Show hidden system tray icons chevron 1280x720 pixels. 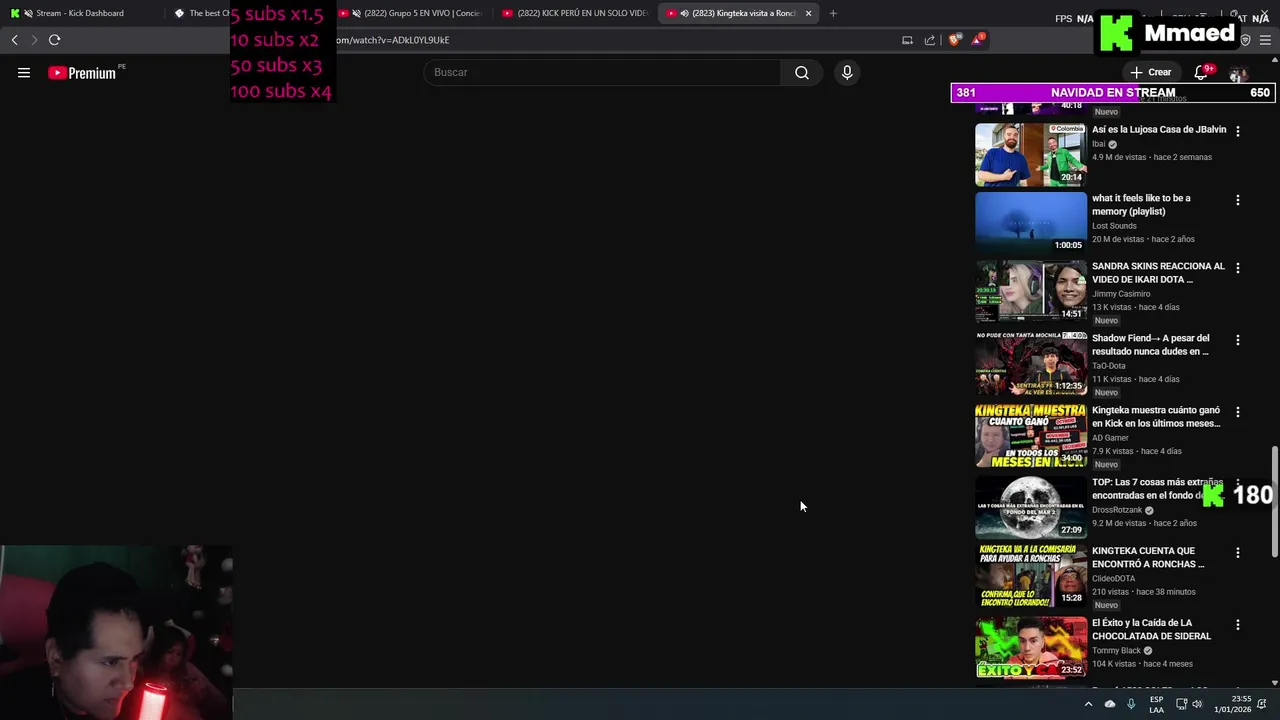point(1088,704)
